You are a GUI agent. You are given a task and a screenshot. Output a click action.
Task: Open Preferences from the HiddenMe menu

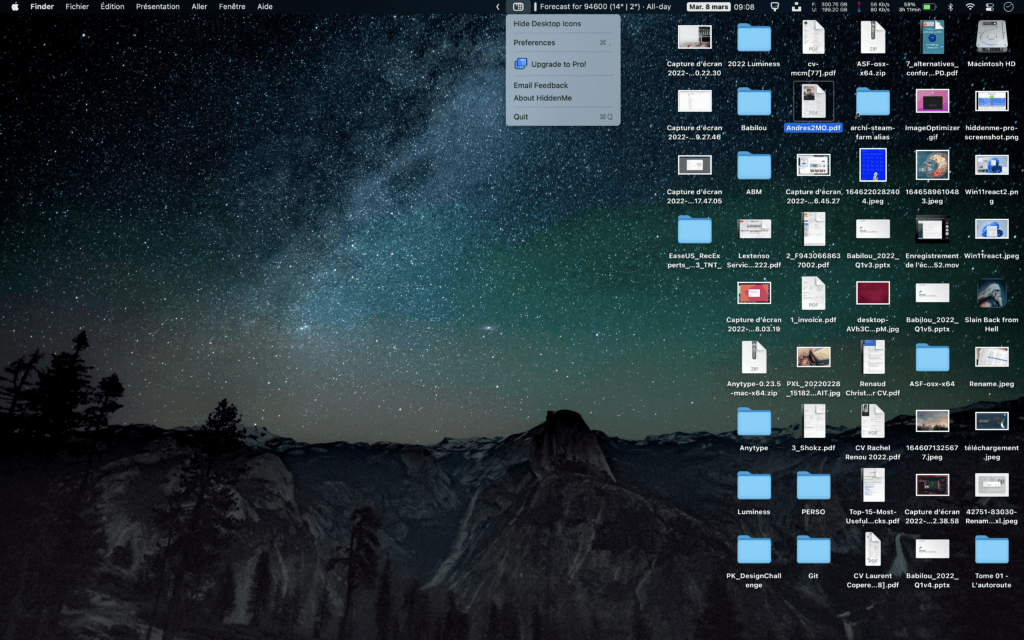563,42
